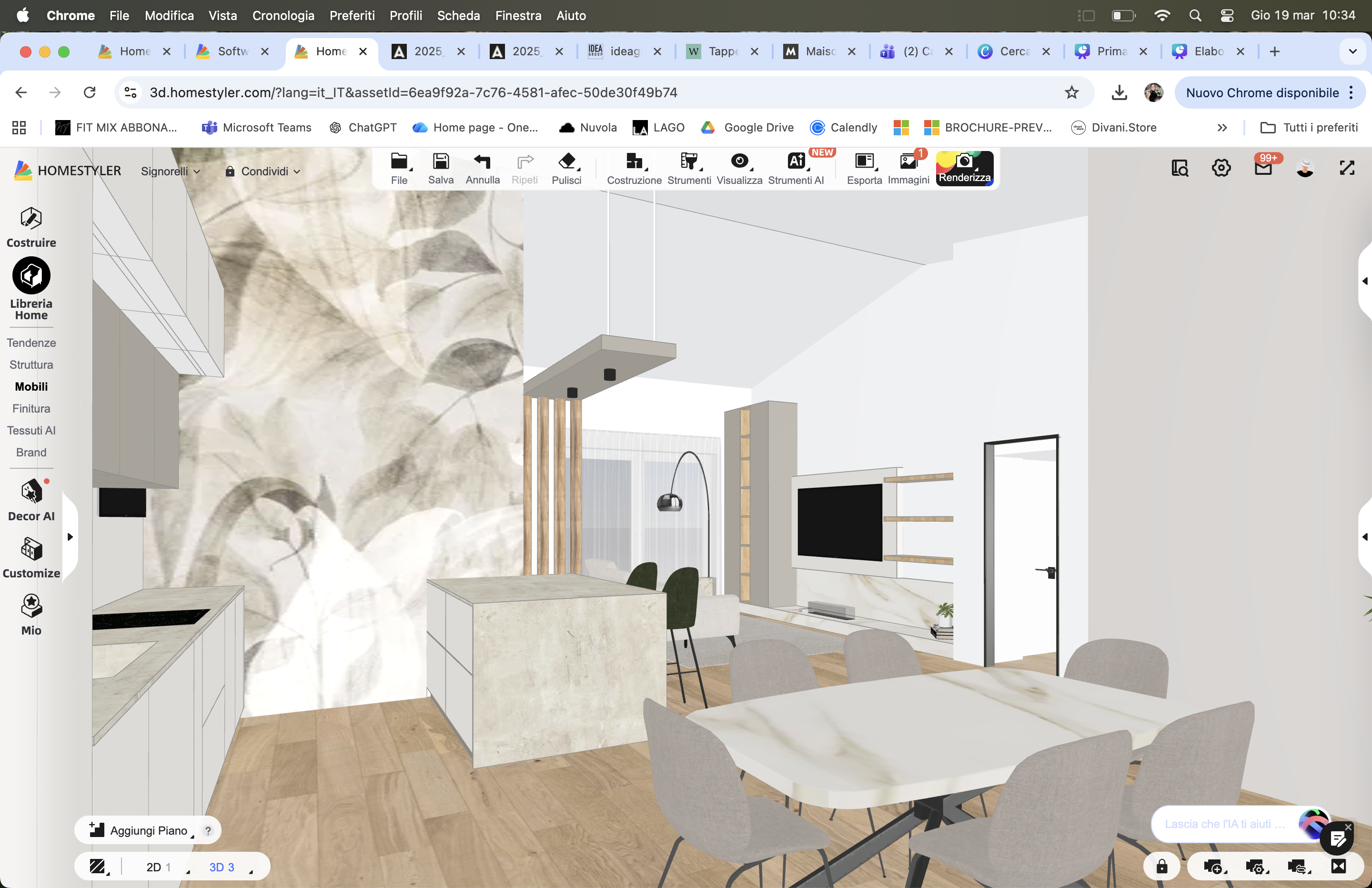
Task: Click the Renderizza camera button
Action: click(x=964, y=167)
